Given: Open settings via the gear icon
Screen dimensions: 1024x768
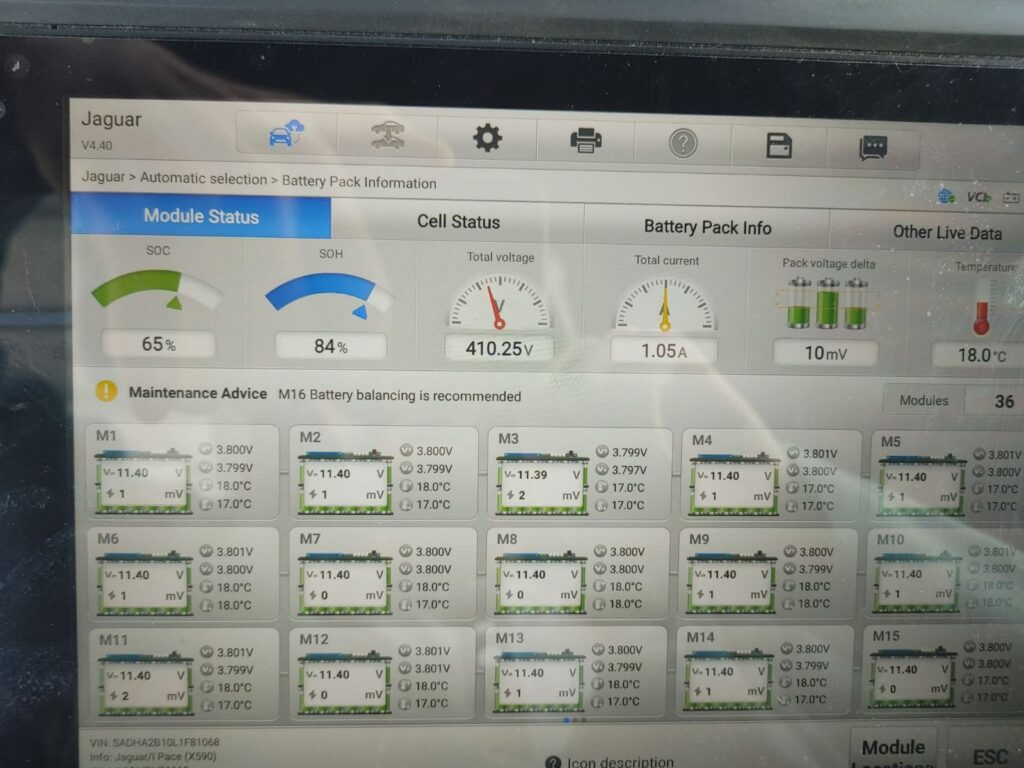Looking at the screenshot, I should point(487,138).
